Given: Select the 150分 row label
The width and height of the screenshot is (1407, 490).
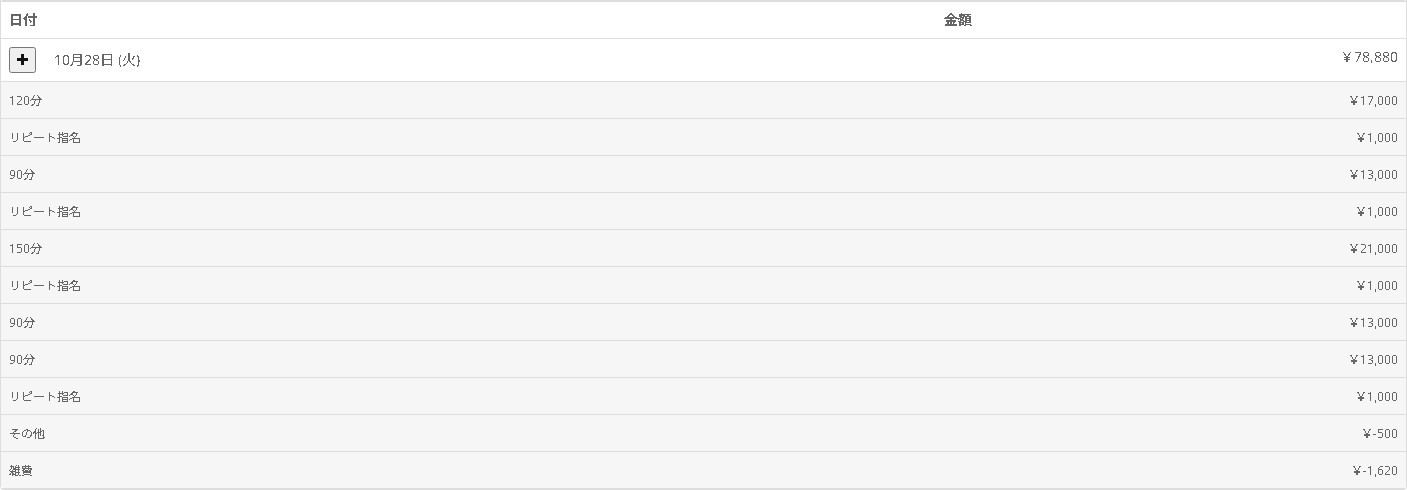Looking at the screenshot, I should [x=26, y=249].
